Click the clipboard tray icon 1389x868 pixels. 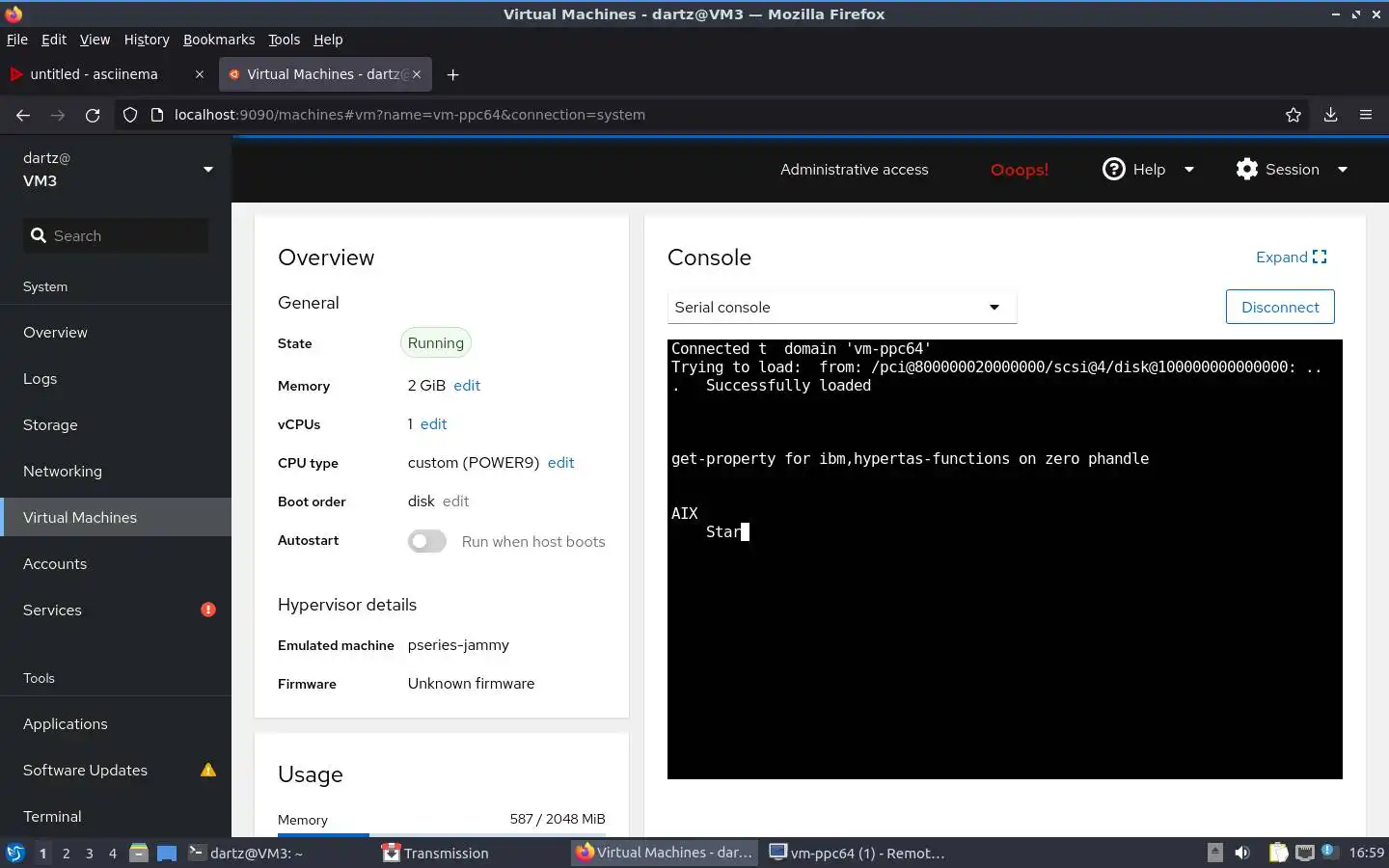pos(1278,853)
